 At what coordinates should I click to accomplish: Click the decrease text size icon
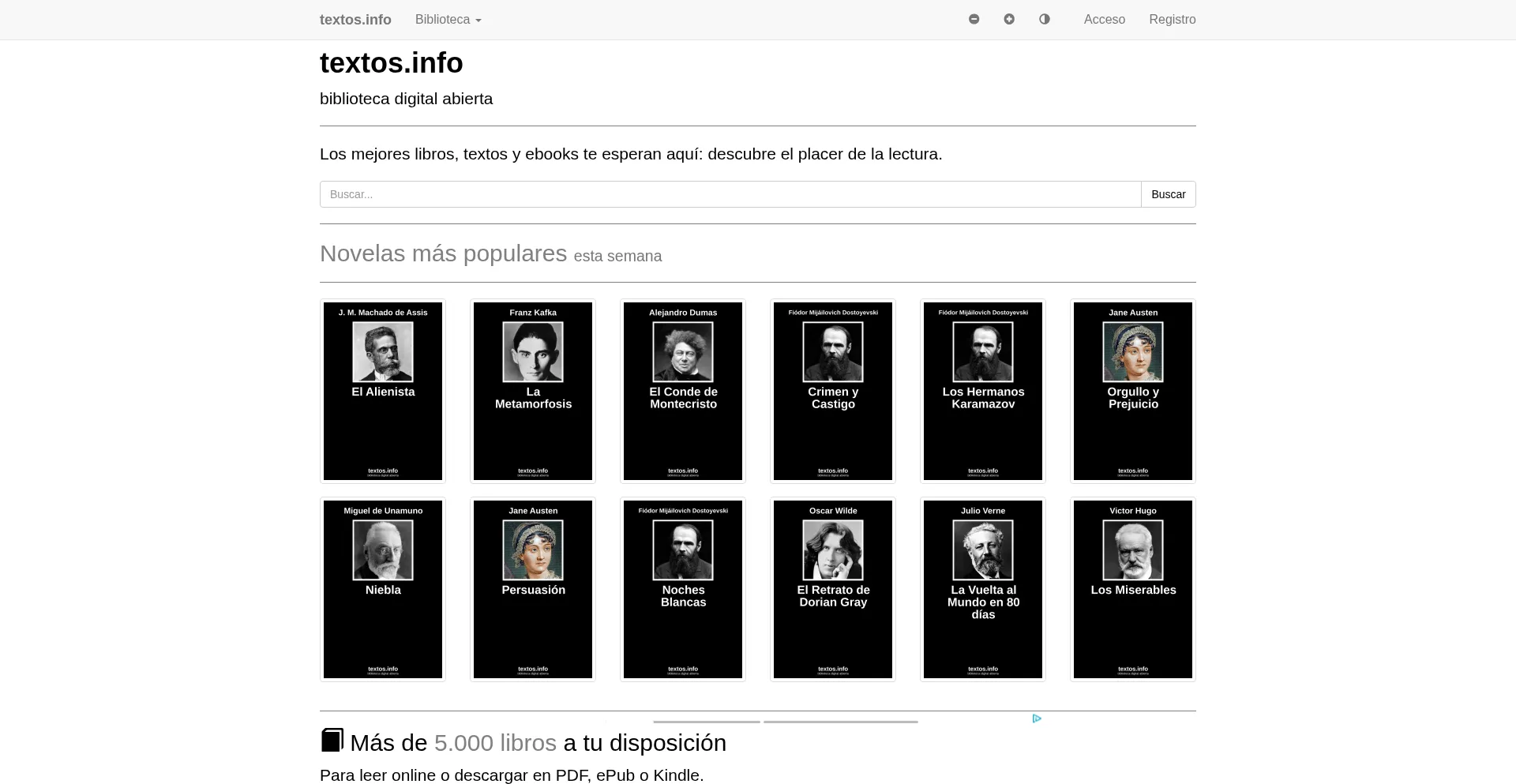click(x=974, y=19)
